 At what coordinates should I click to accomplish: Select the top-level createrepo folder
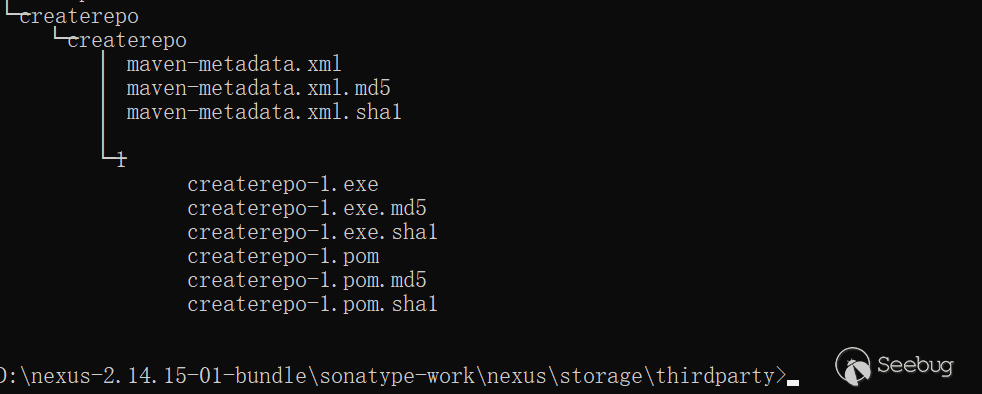click(x=79, y=16)
